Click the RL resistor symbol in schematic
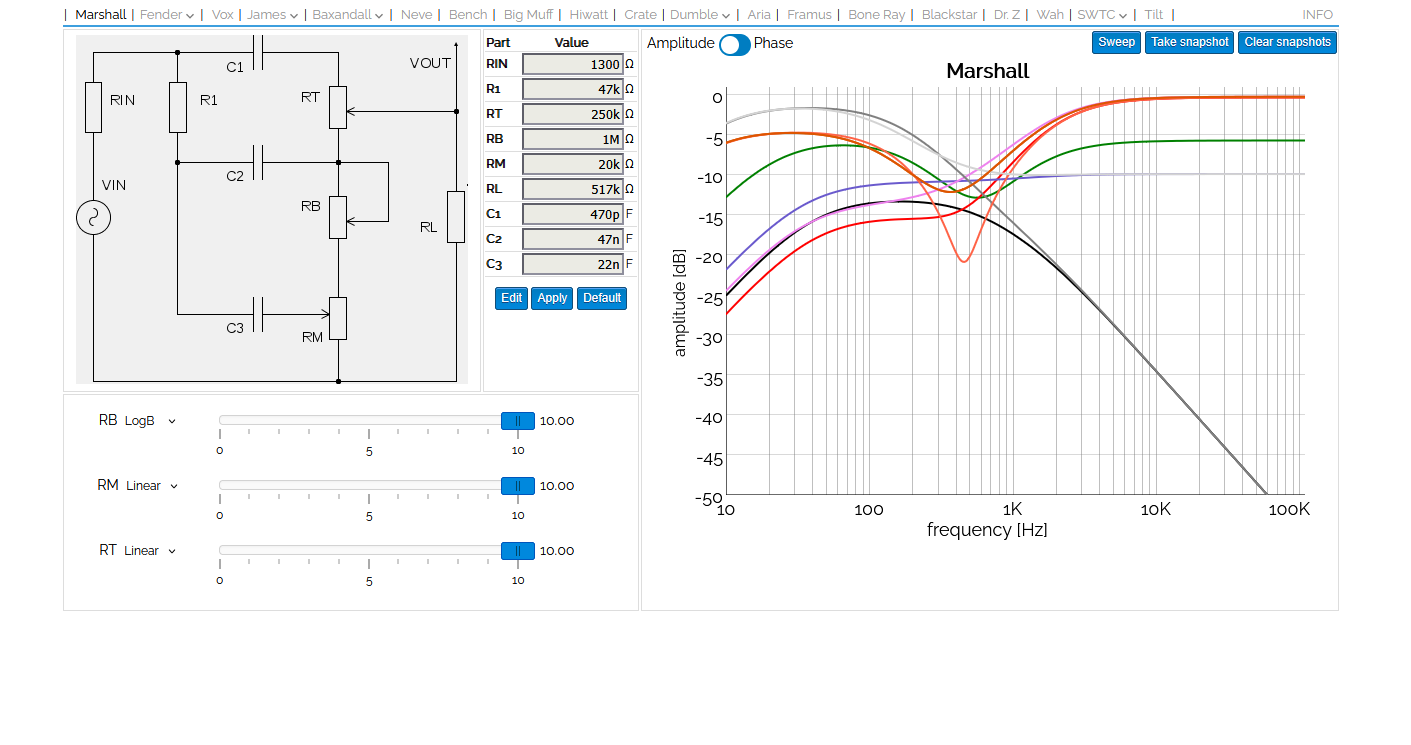 click(x=456, y=216)
